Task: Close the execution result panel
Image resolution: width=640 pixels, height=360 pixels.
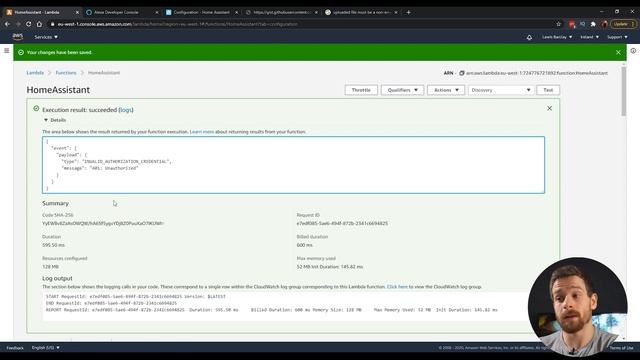Action: click(x=549, y=108)
